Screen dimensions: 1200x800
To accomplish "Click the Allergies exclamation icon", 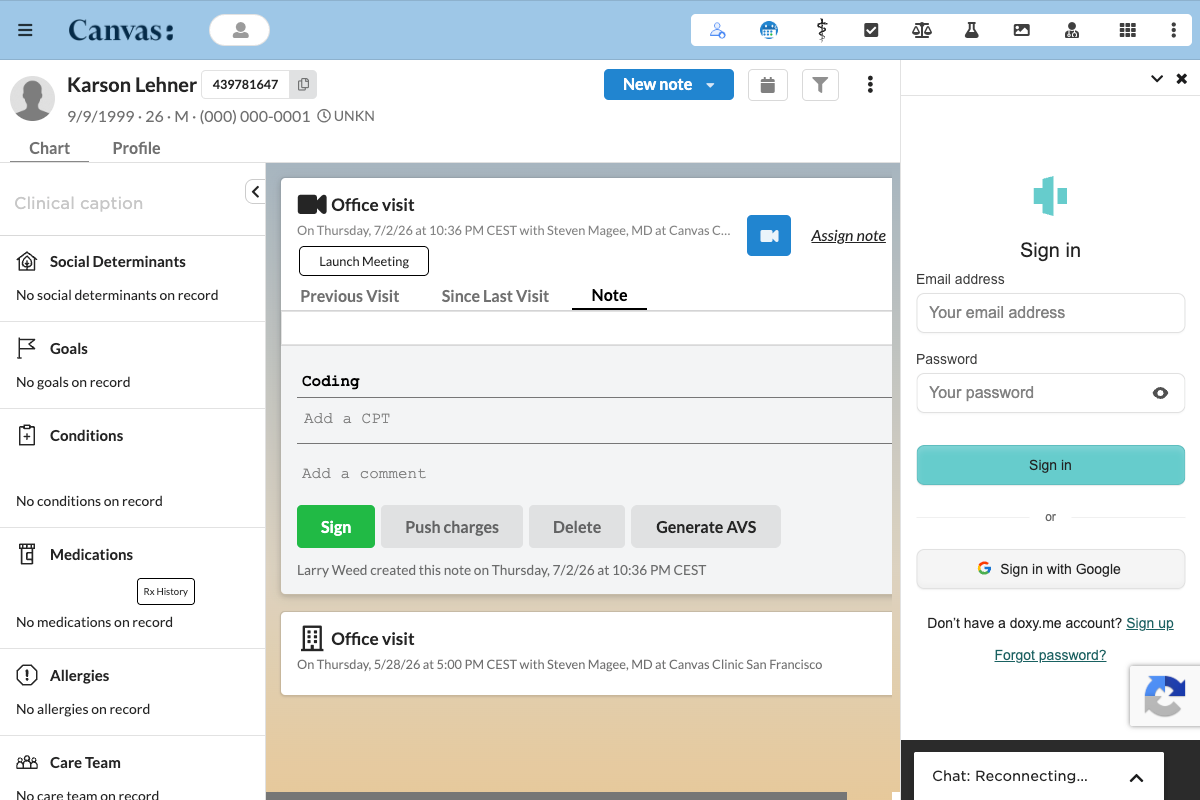I will (27, 676).
